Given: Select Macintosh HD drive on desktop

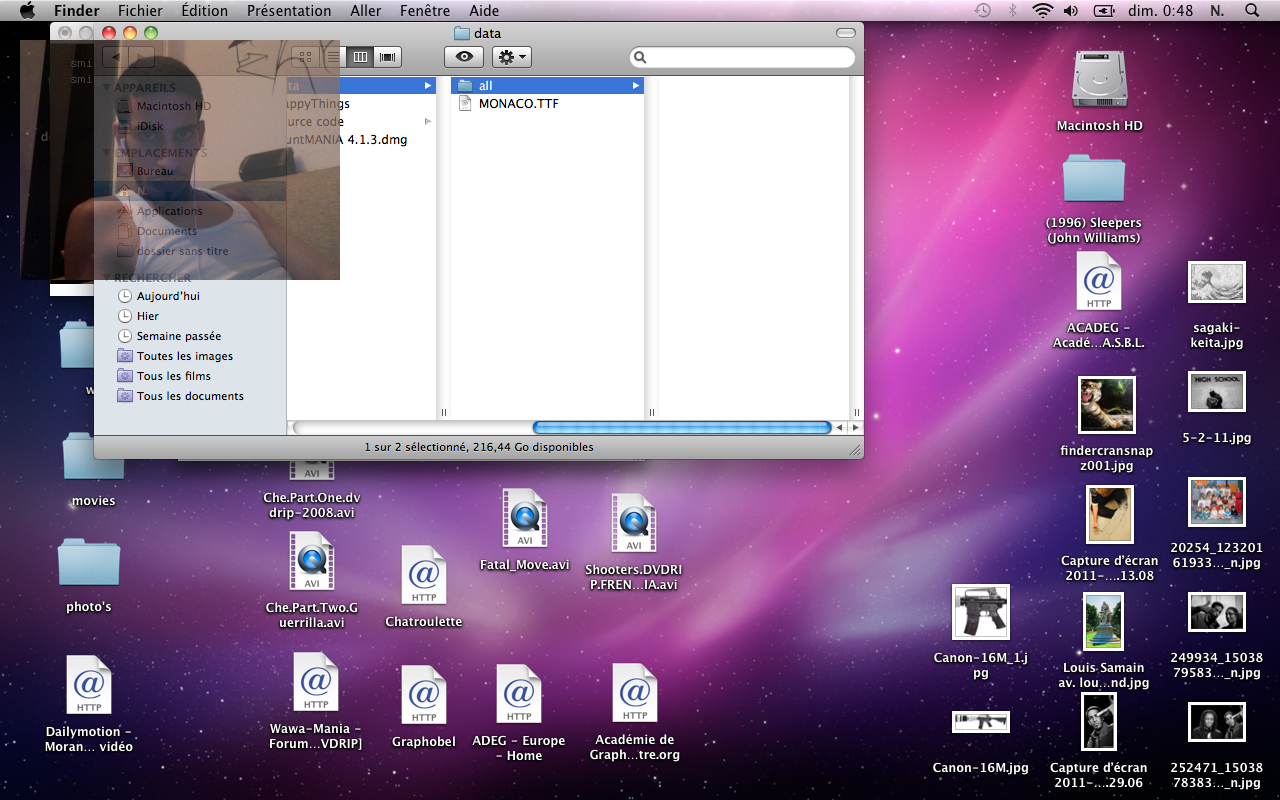Looking at the screenshot, I should coord(1099,80).
